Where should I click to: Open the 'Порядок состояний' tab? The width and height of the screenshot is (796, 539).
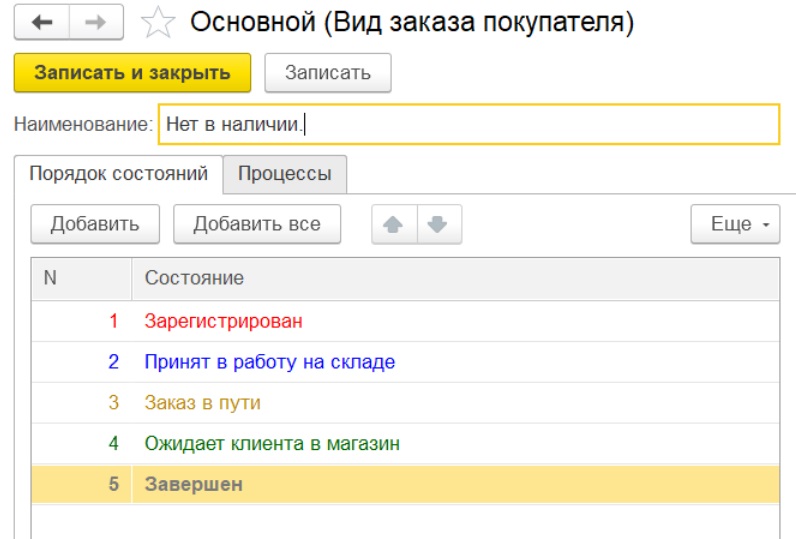(x=118, y=174)
